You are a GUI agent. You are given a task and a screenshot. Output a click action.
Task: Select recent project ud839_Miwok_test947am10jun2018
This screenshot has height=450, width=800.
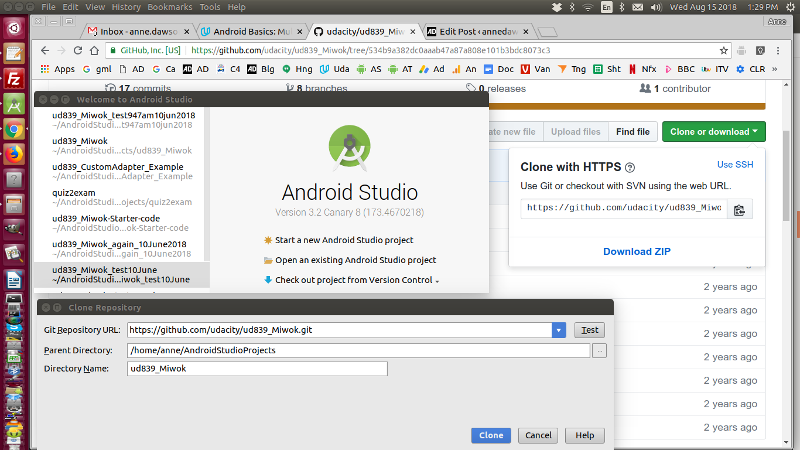pyautogui.click(x=122, y=120)
